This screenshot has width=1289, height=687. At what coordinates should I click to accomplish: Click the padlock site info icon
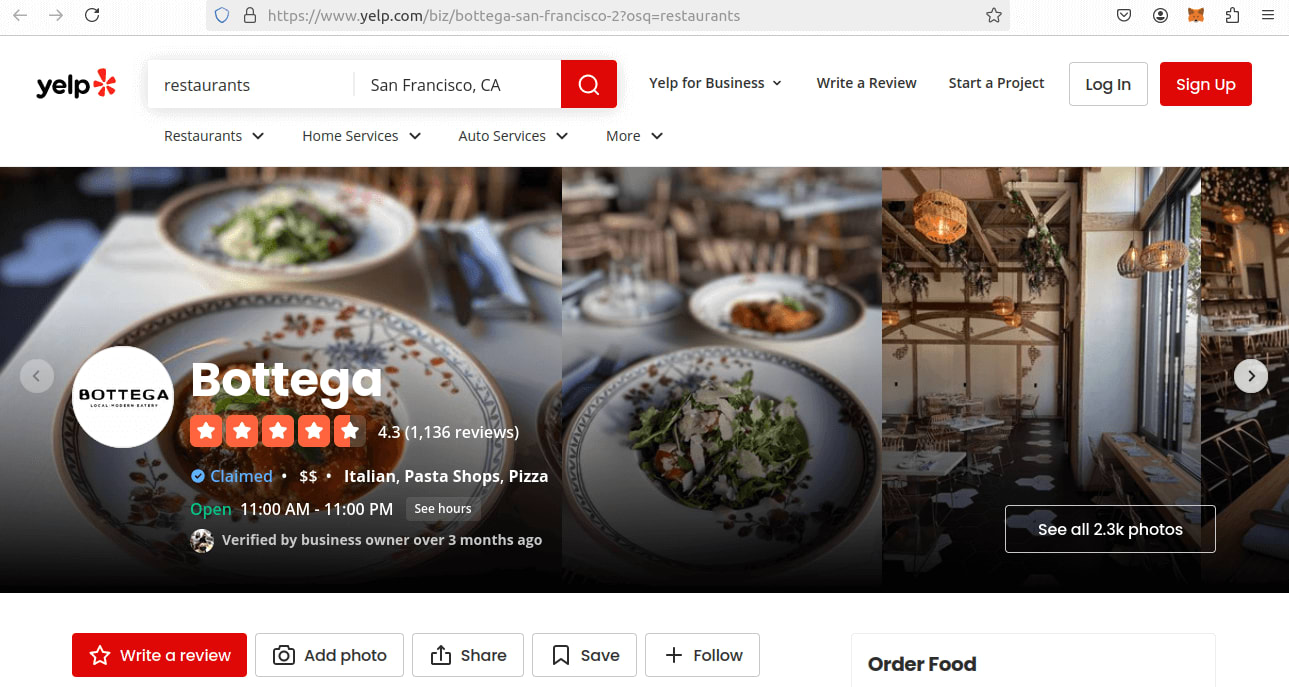[x=249, y=15]
